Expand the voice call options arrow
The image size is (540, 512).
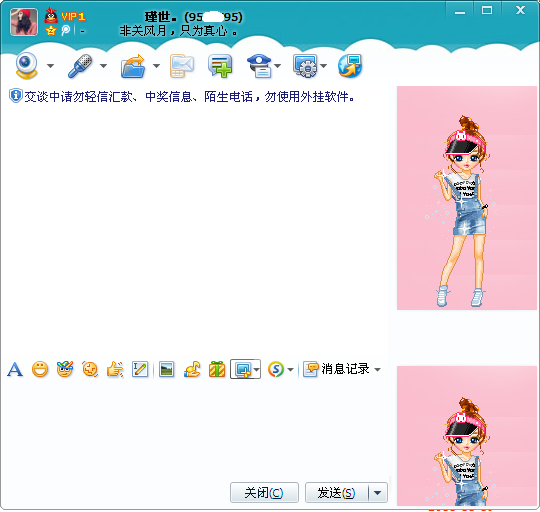(x=103, y=66)
